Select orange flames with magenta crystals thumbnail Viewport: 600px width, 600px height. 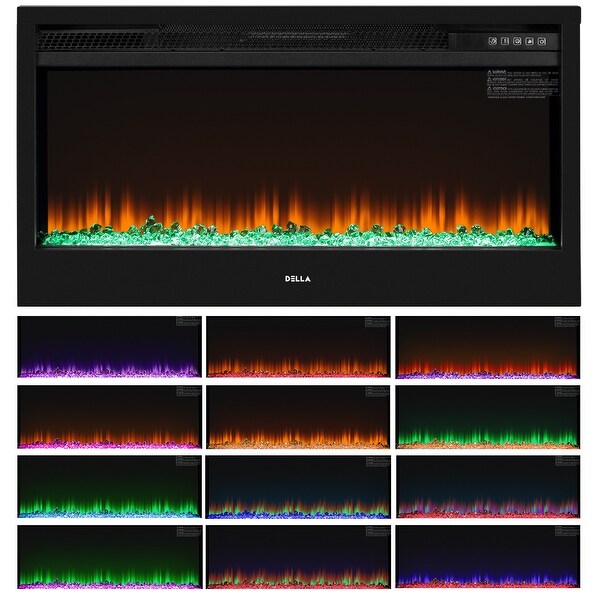tap(109, 417)
